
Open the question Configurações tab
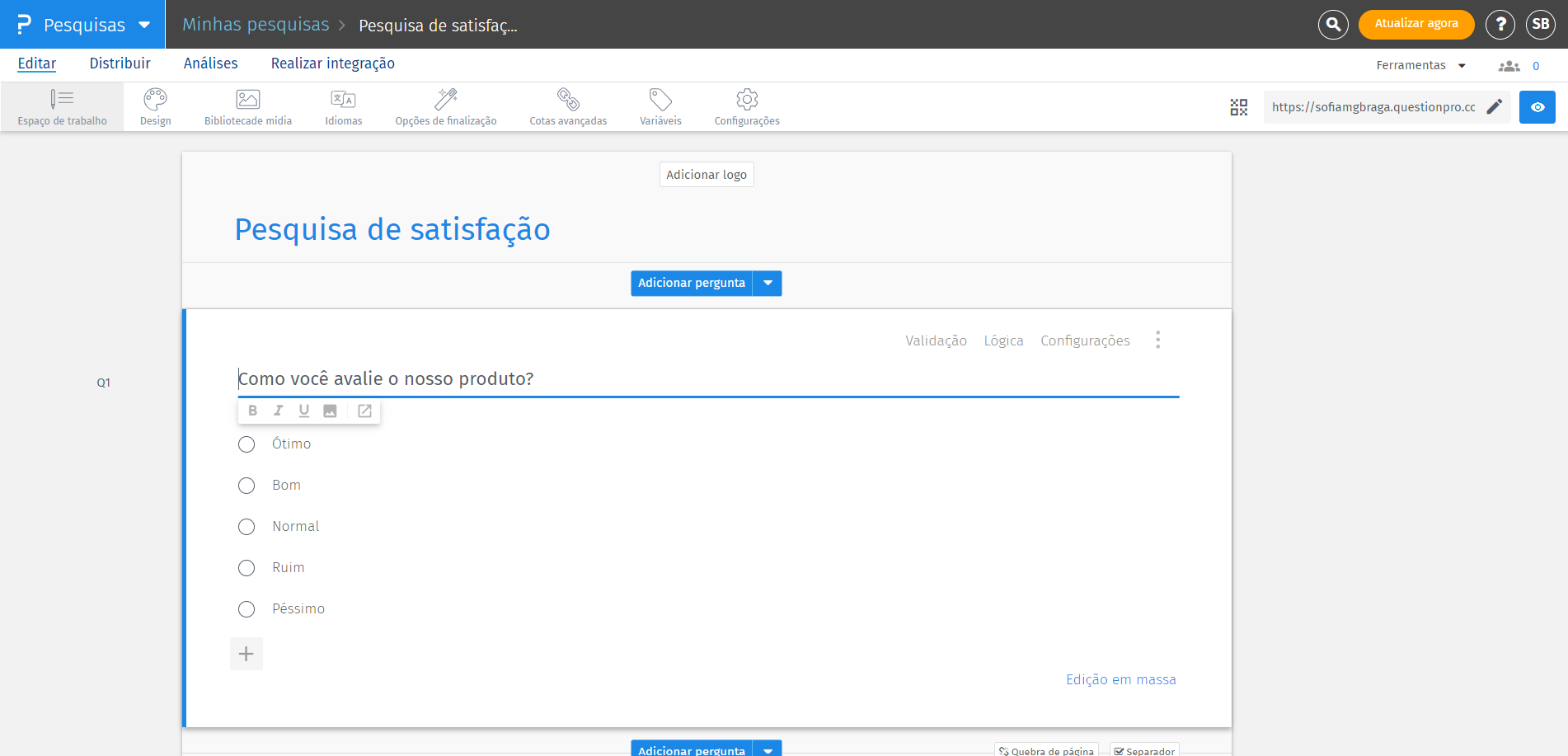(x=1085, y=340)
